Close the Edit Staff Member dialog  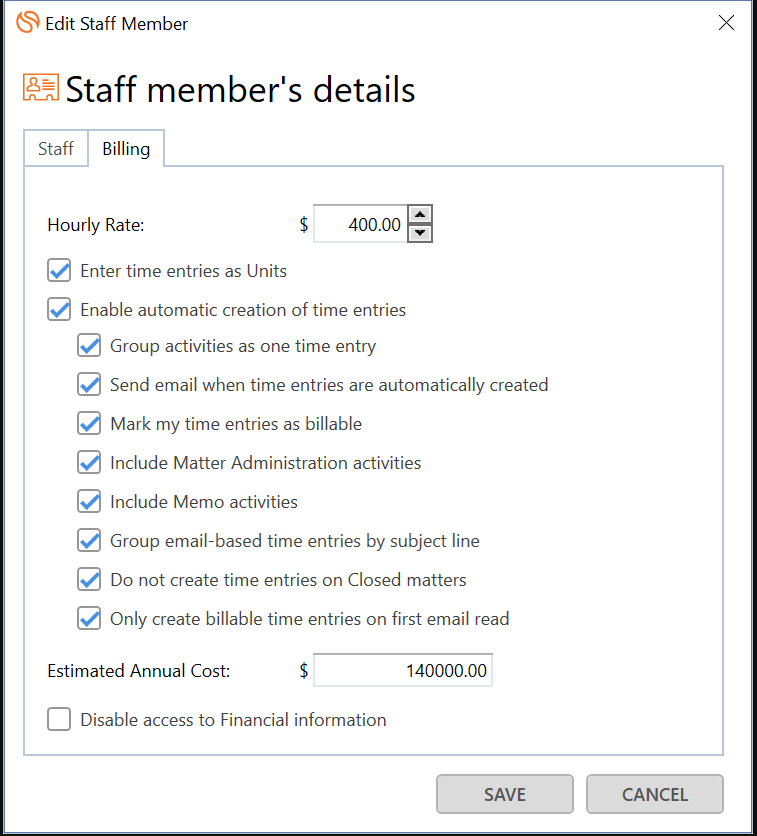[726, 23]
